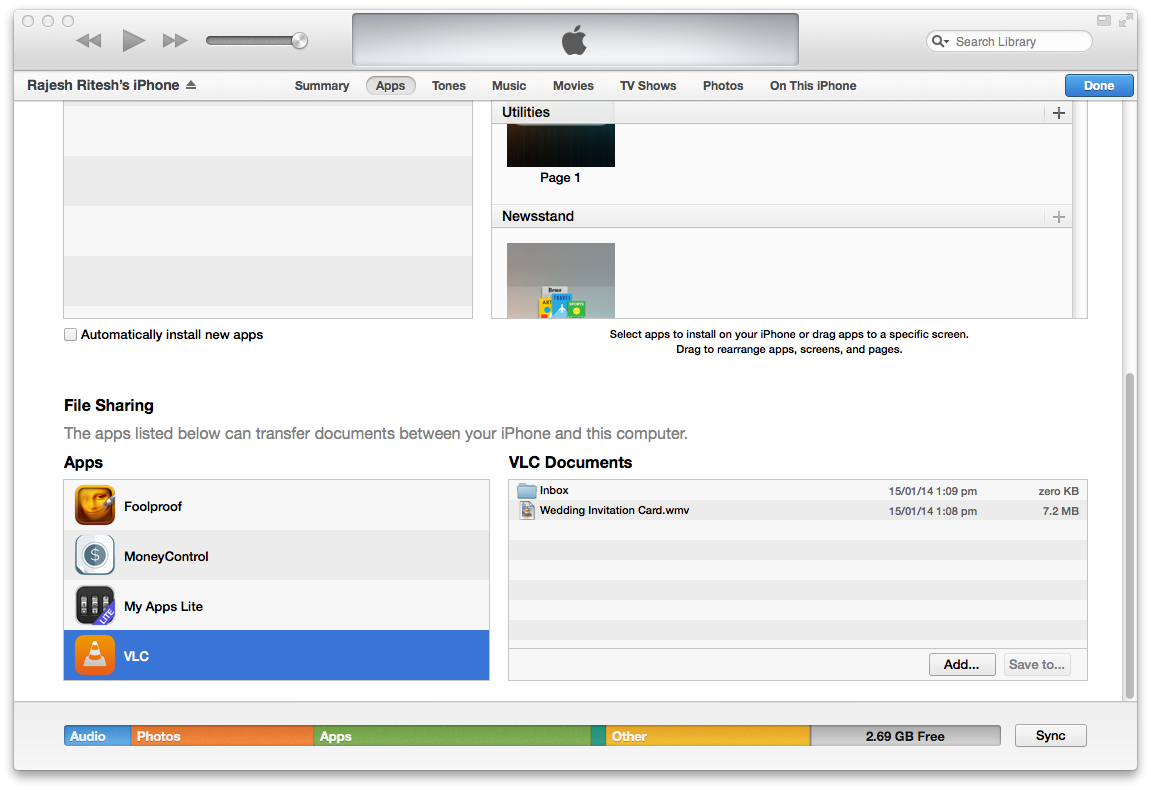
Task: Select the My Apps Lite icon
Action: click(x=95, y=605)
